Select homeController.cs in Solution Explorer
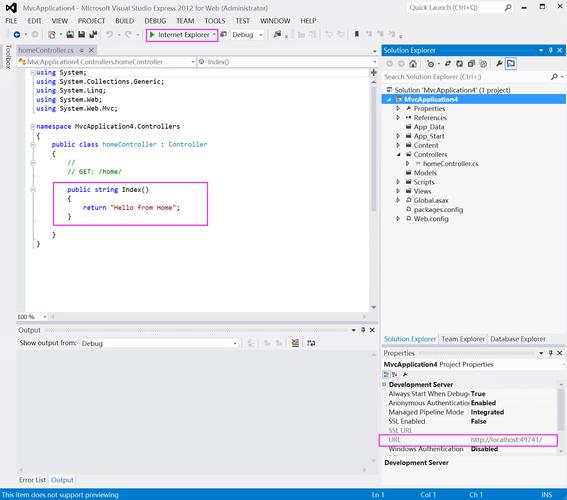The width and height of the screenshot is (567, 500). [451, 164]
